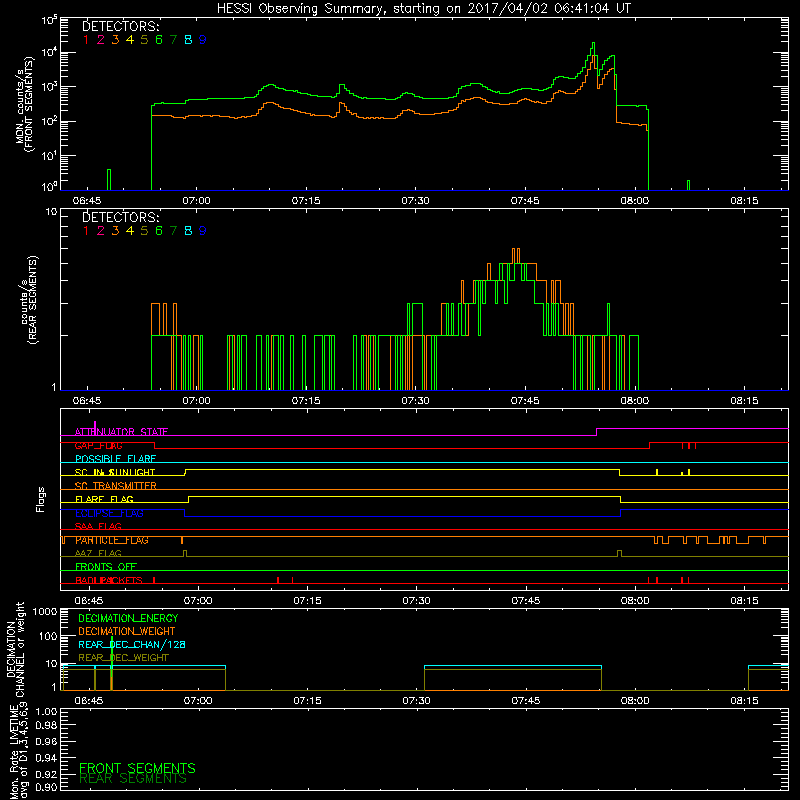The height and width of the screenshot is (800, 800).
Task: Click the REAR_DEC_WEIGHT legend entry
Action: 123,658
